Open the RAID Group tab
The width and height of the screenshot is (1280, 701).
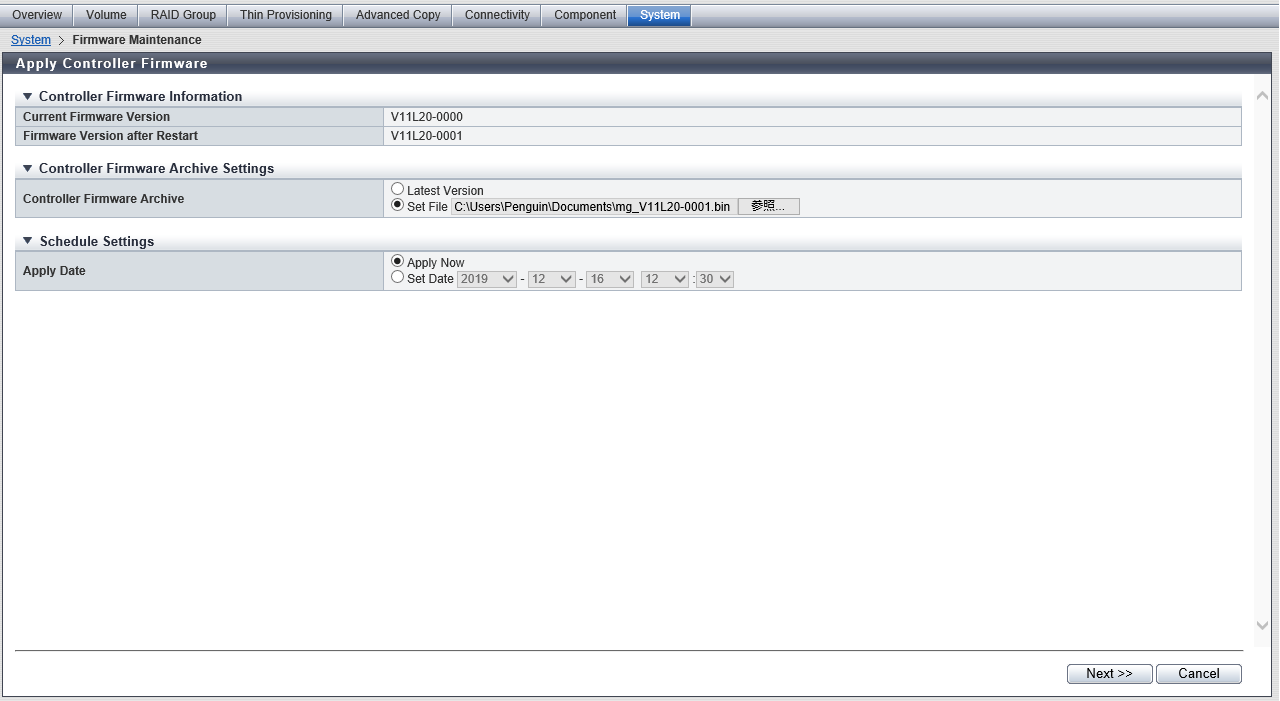coord(183,15)
